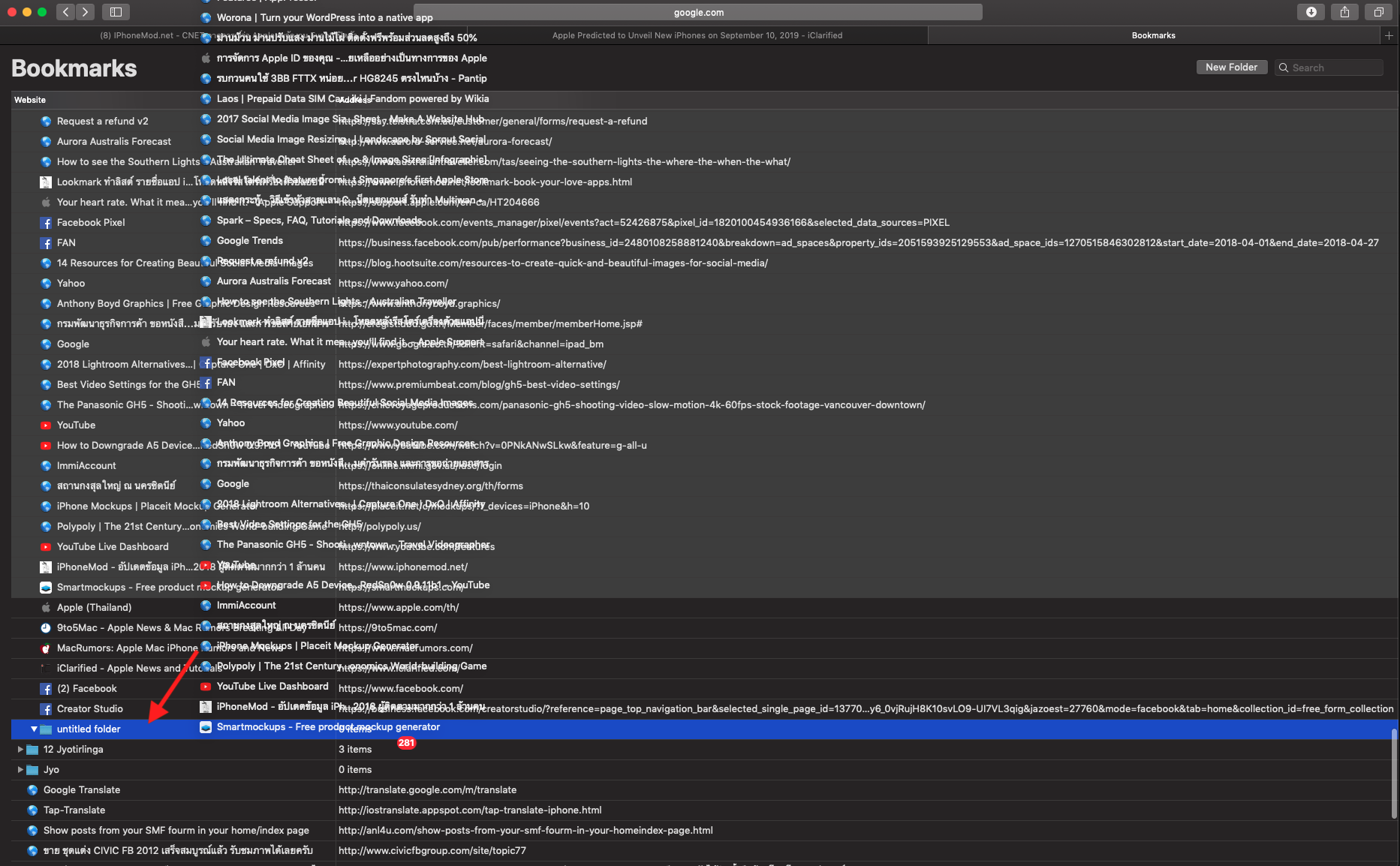Image resolution: width=1400 pixels, height=866 pixels.
Task: Click the forward navigation arrow
Action: tap(86, 12)
